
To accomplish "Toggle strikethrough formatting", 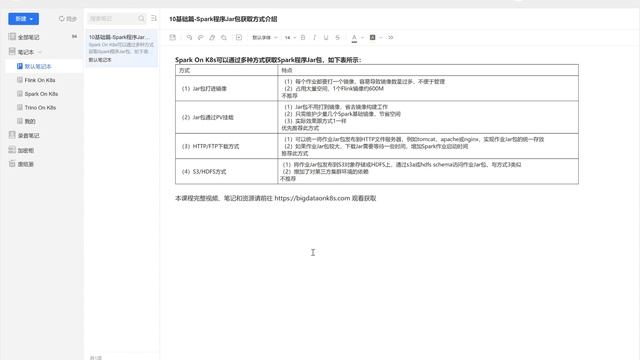I will coord(338,38).
